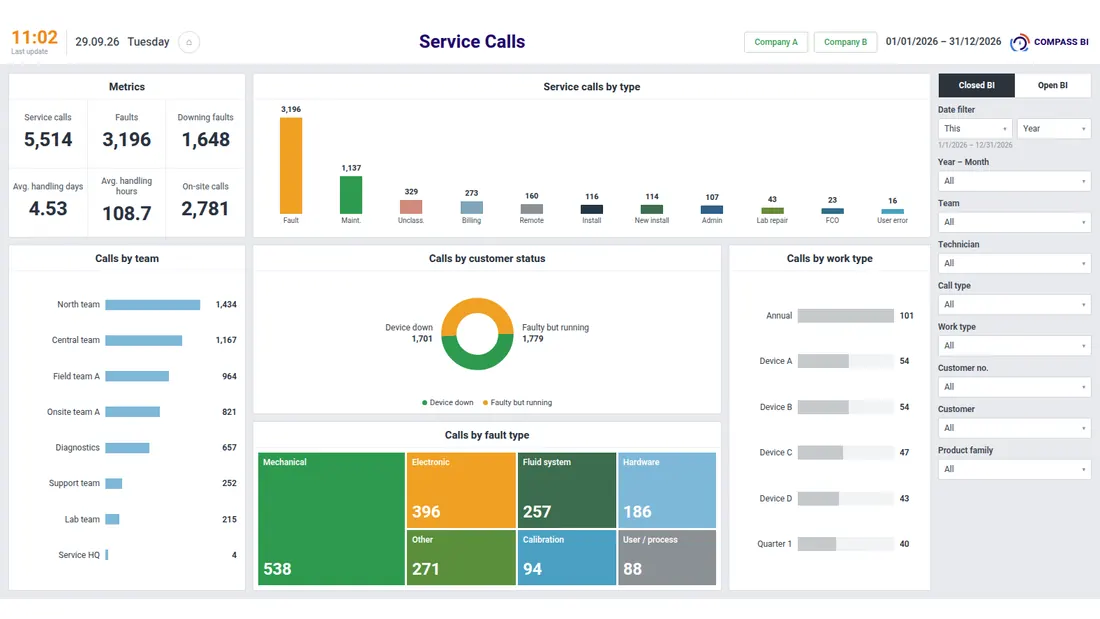Select the Calibration treemap tile
Viewport: 1100px width, 619px height.
(567, 557)
